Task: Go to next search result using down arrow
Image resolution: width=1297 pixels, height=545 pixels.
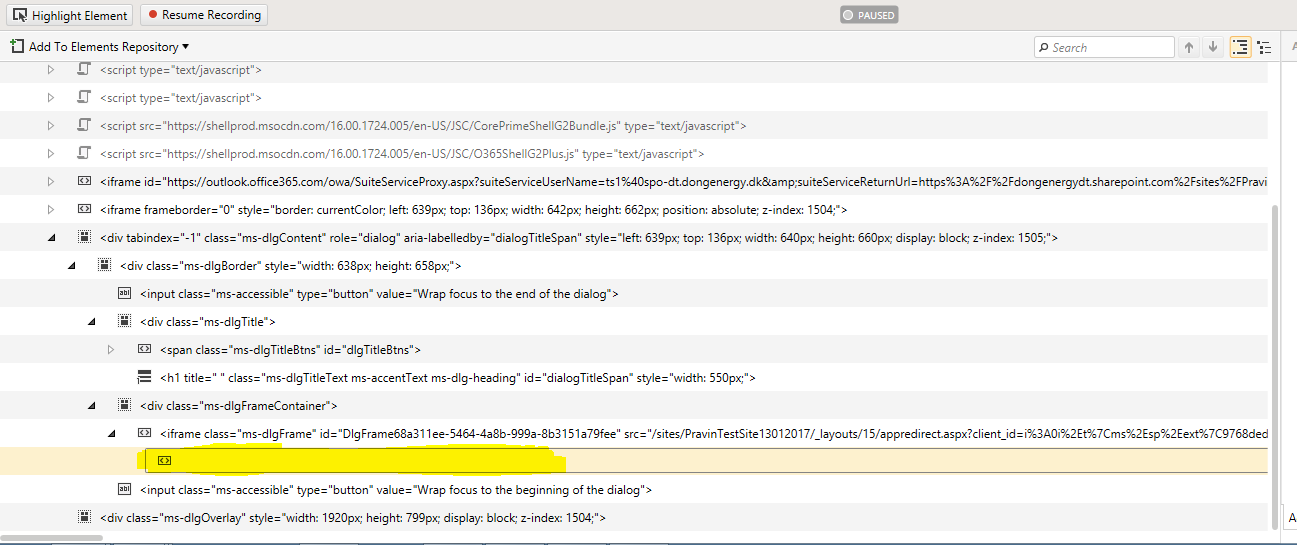Action: point(1213,47)
